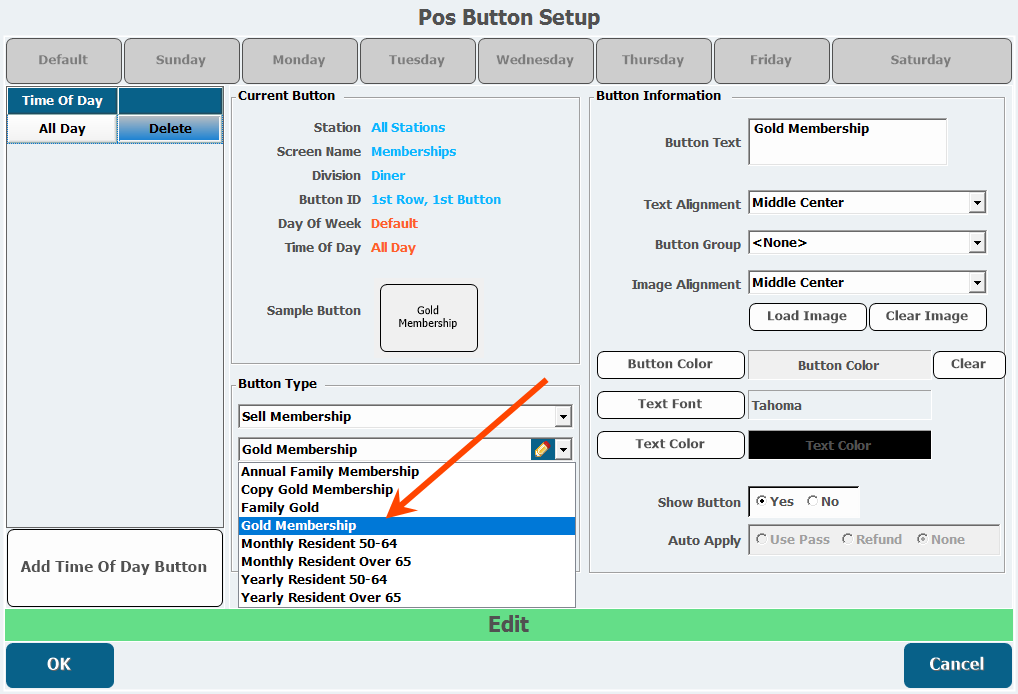The height and width of the screenshot is (694, 1018).
Task: Click the Add Time Of Day Button
Action: point(115,568)
